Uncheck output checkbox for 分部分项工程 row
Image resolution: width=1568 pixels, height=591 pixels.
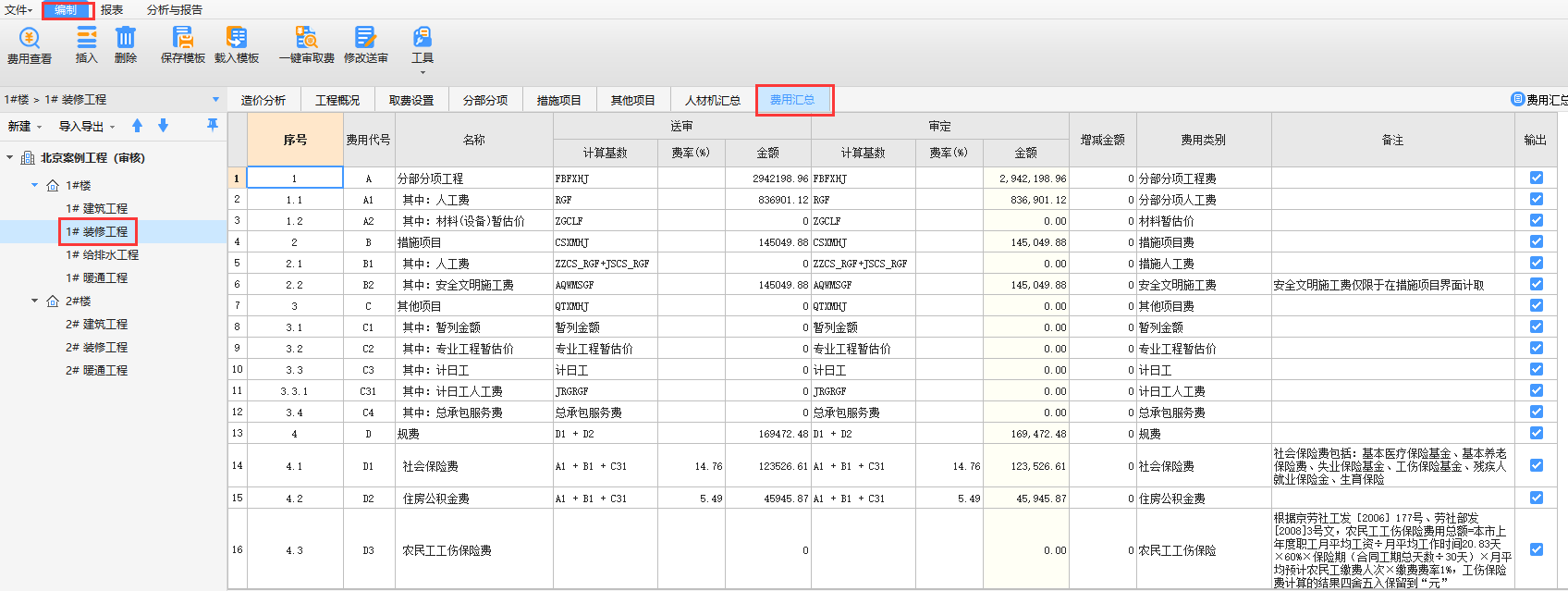(1536, 178)
